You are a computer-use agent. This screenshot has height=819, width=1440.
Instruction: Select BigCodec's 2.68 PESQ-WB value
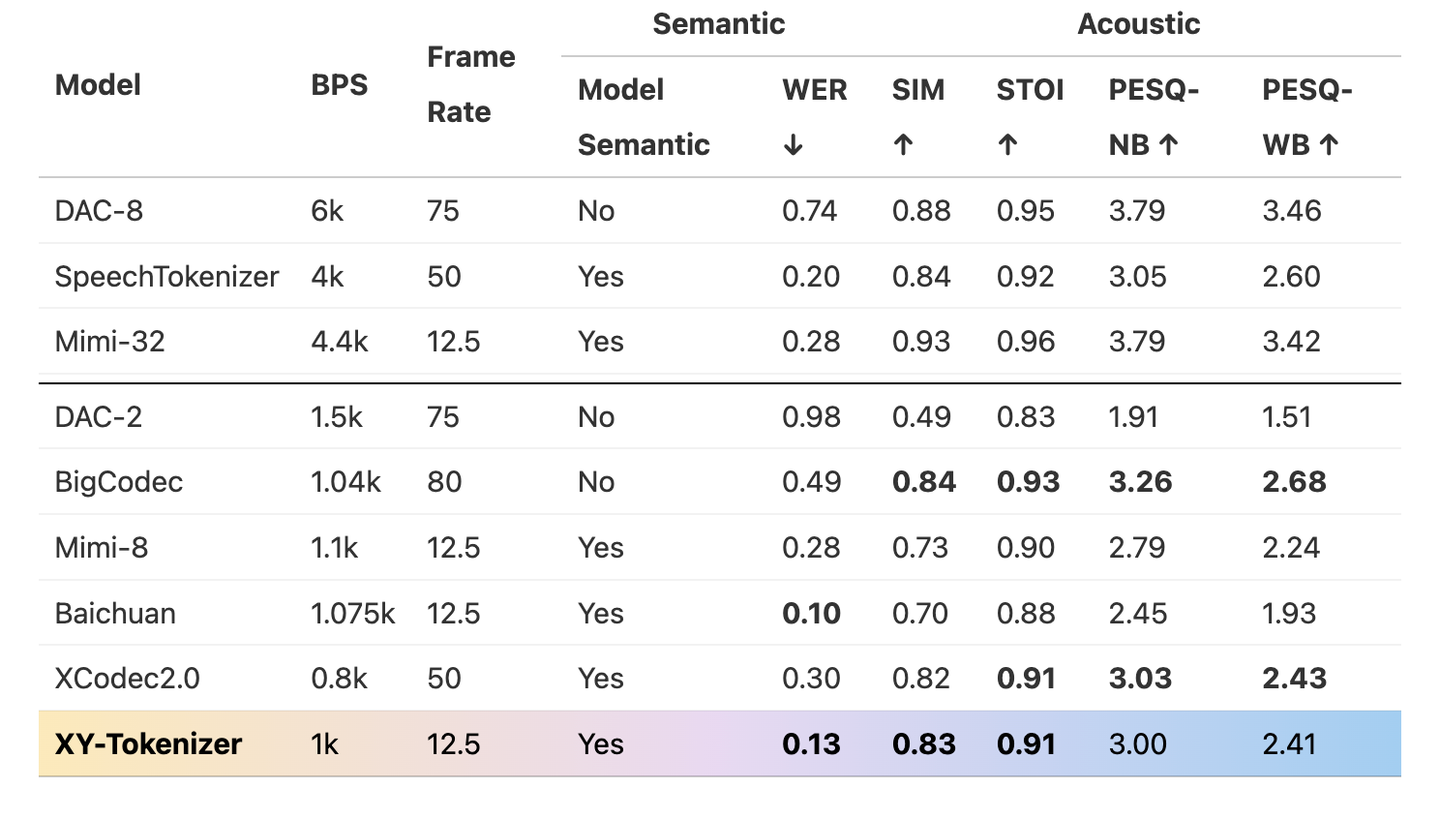[x=1294, y=482]
